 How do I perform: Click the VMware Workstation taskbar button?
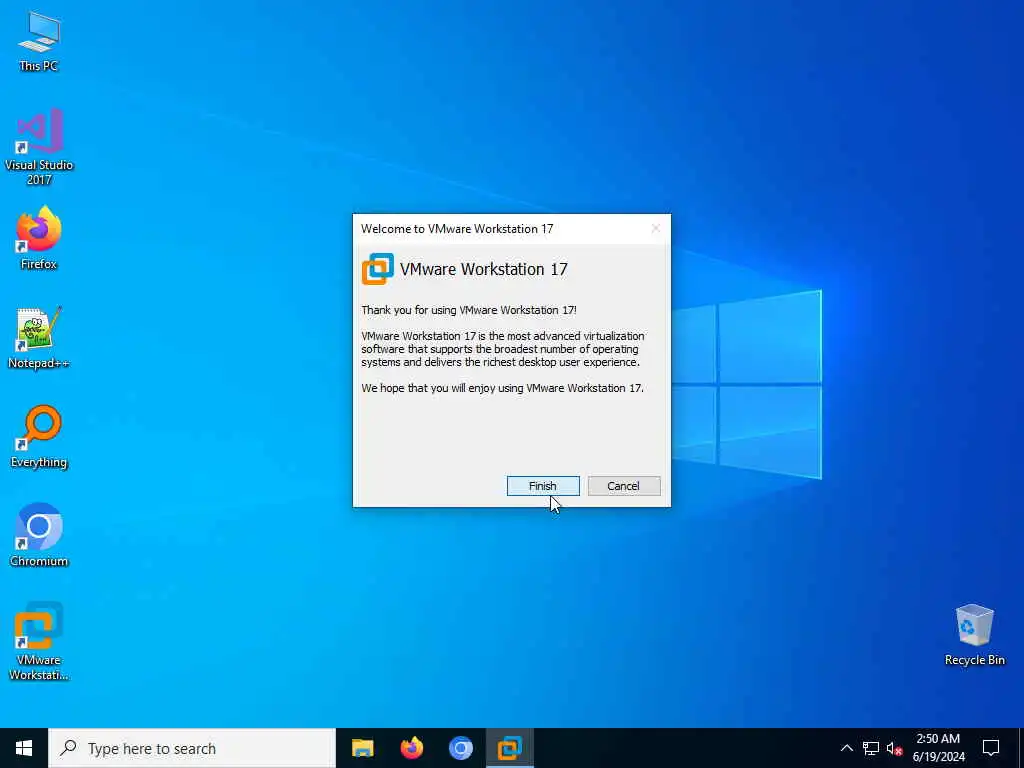pyautogui.click(x=509, y=748)
